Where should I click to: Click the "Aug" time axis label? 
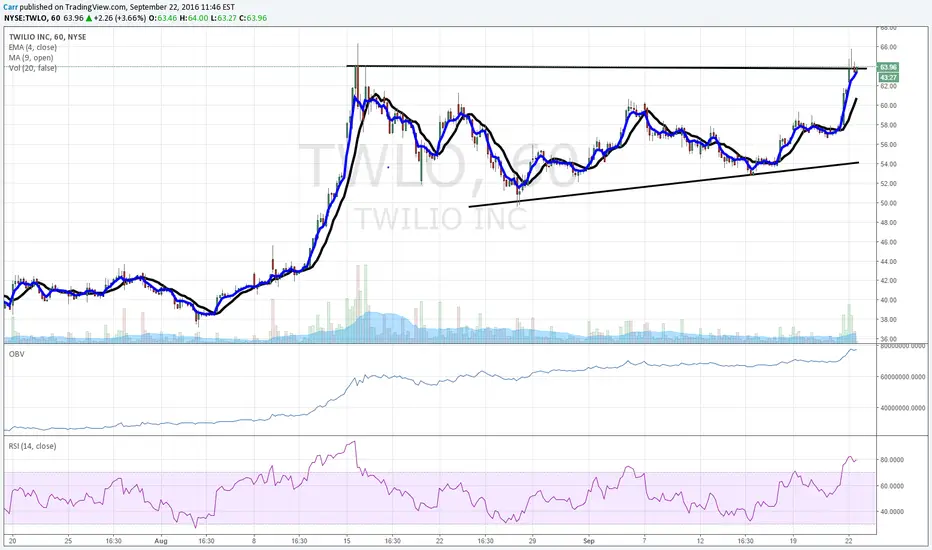[x=160, y=541]
